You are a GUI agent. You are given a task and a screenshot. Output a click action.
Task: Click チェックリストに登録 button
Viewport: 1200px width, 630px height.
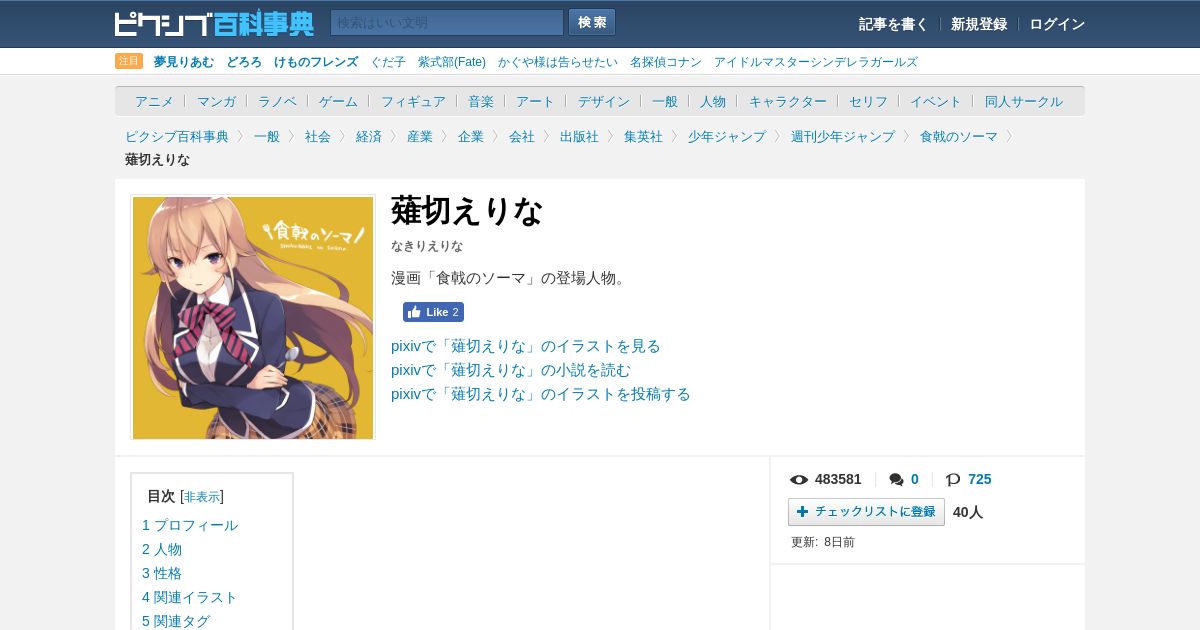(x=866, y=512)
